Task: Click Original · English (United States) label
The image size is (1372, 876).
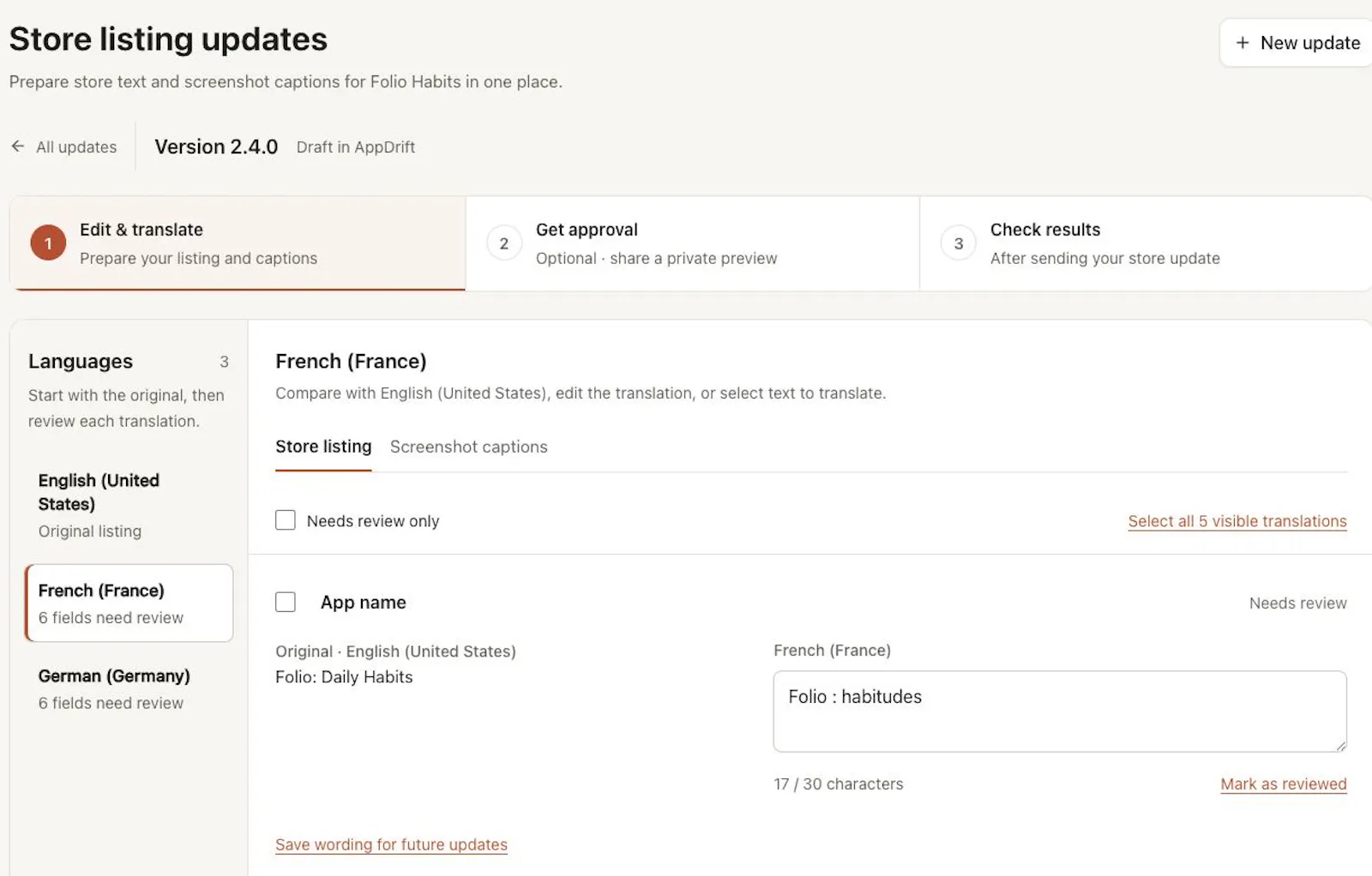Action: 395,651
